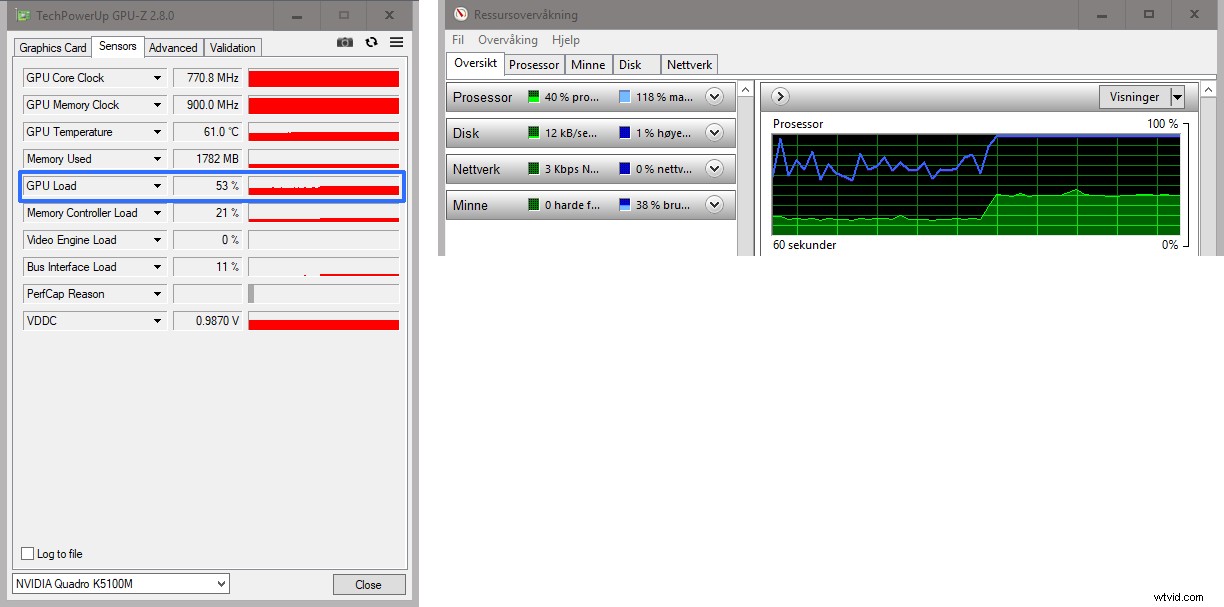Open the Visninger dropdown button
The height and width of the screenshot is (607, 1224).
tap(1177, 97)
